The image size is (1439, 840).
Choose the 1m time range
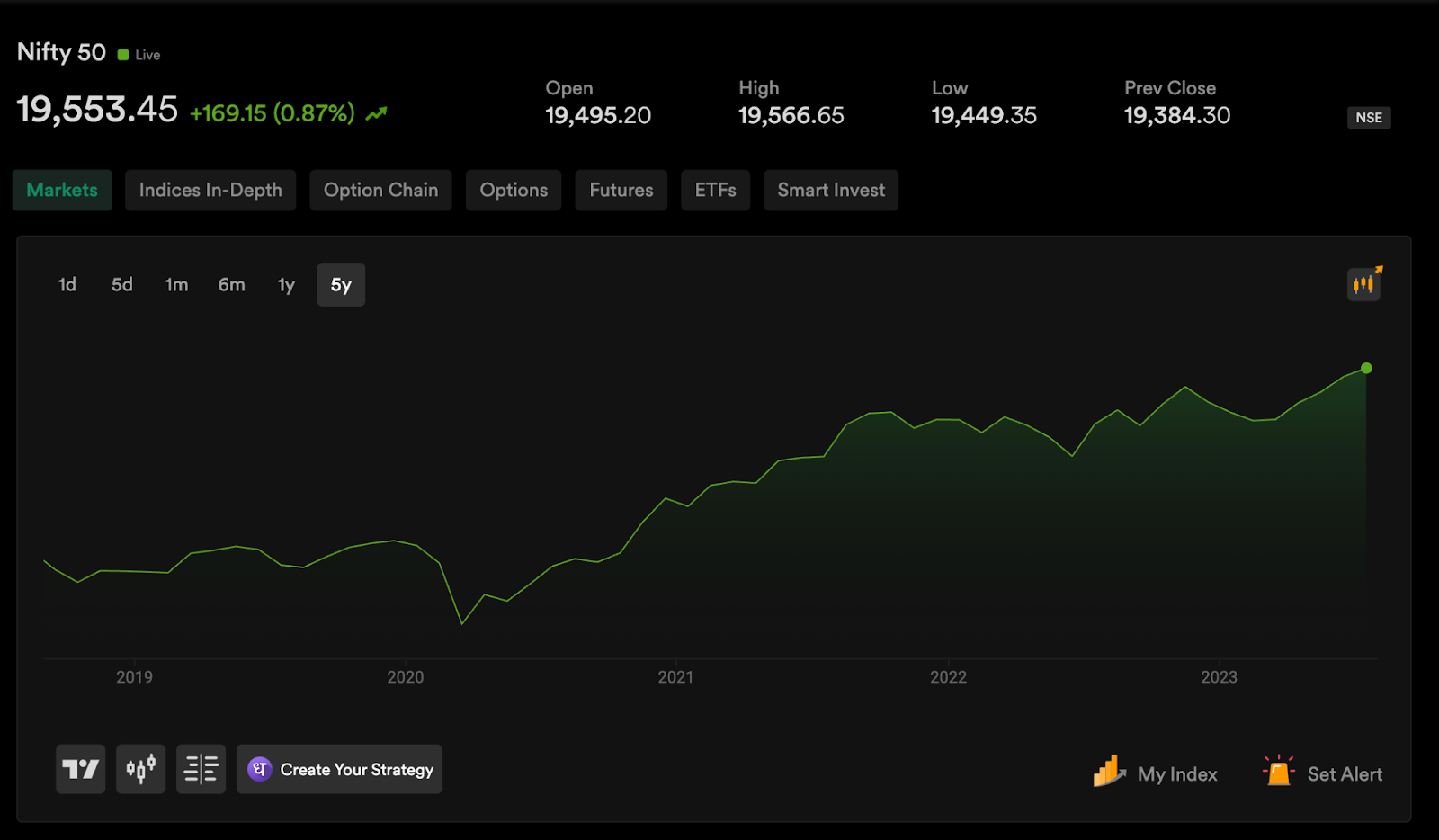click(x=176, y=285)
